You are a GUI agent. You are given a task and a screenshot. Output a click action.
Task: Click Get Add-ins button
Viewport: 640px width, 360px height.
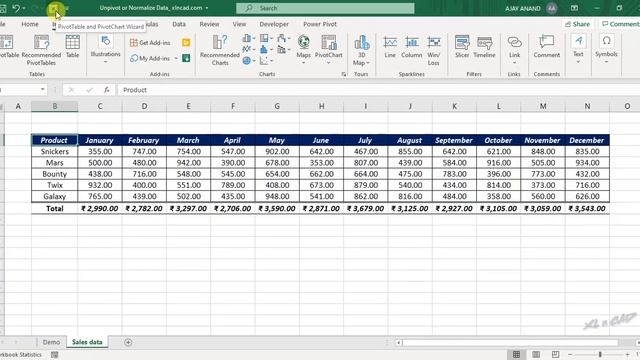click(150, 42)
